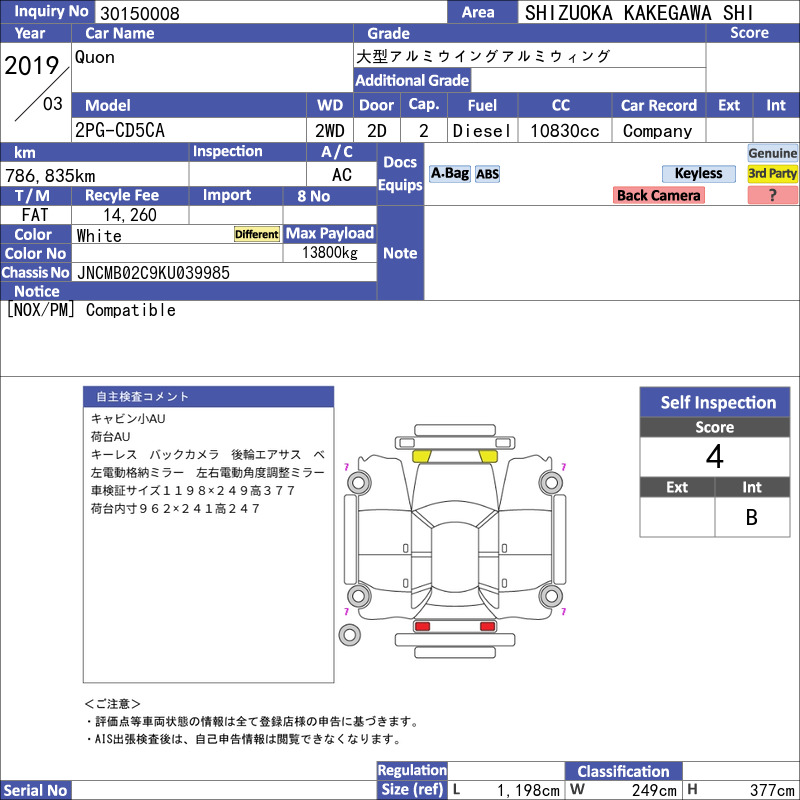The width and height of the screenshot is (800, 800).
Task: Click the Keyless equipment badge
Action: tap(698, 173)
